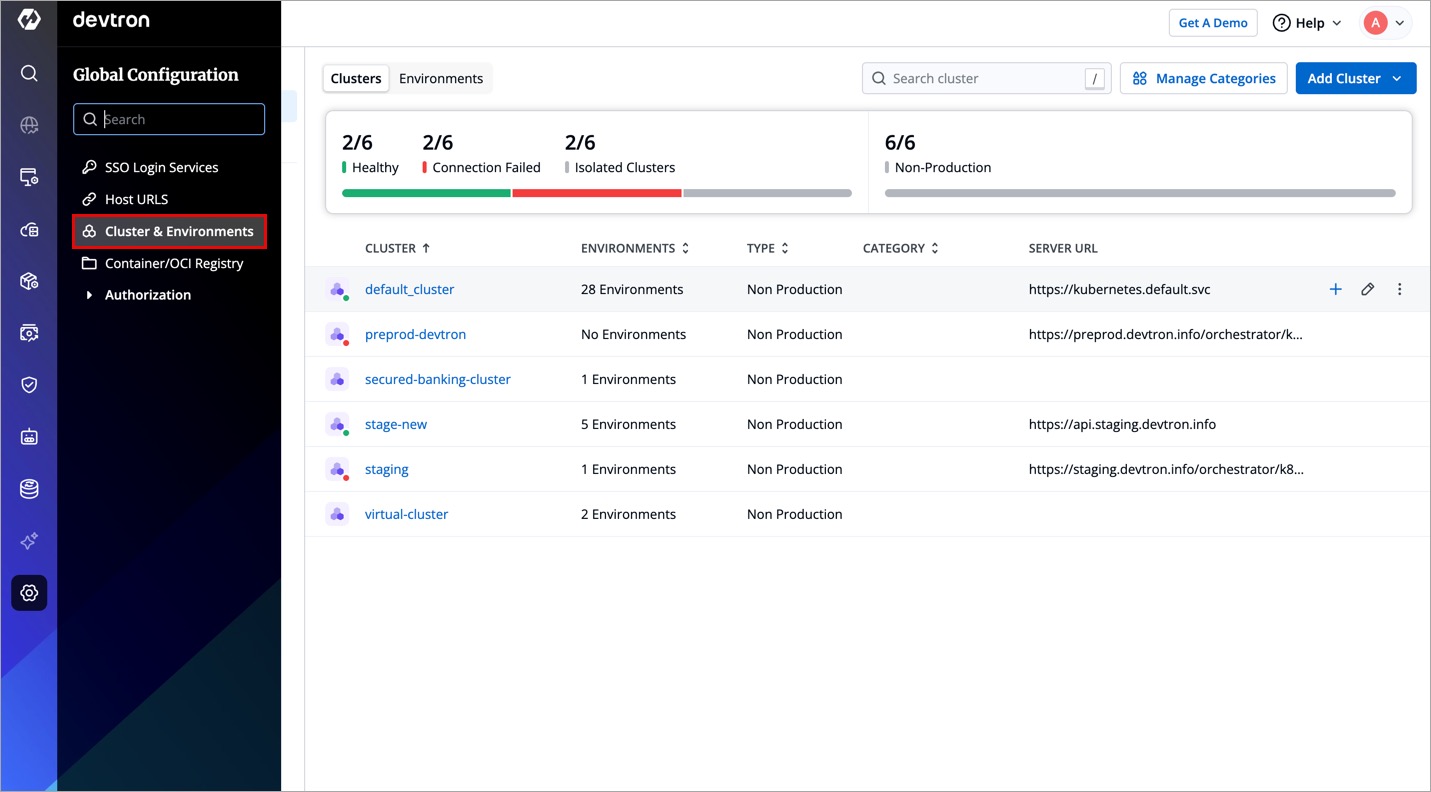Edit default_cluster using the pencil icon
Viewport: 1431px width, 792px height.
1367,289
